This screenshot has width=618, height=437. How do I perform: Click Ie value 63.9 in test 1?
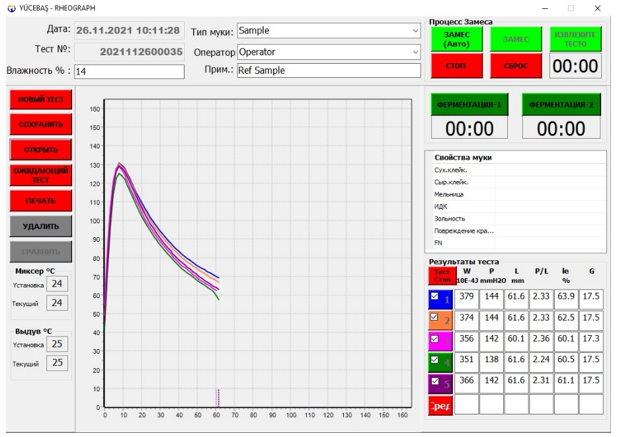pos(566,299)
